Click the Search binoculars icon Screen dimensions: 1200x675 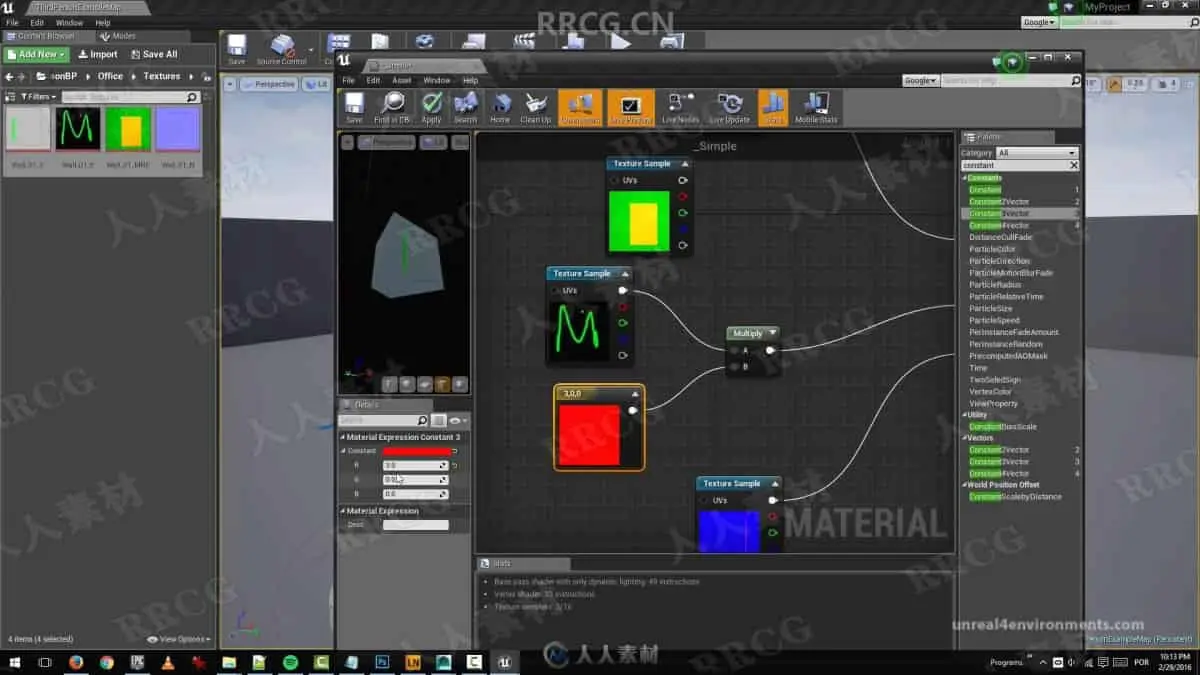point(466,108)
